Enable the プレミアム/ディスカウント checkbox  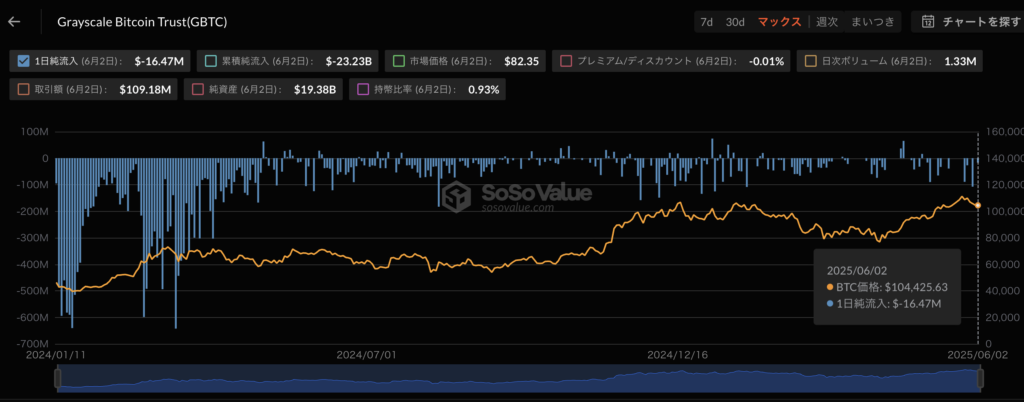(566, 62)
